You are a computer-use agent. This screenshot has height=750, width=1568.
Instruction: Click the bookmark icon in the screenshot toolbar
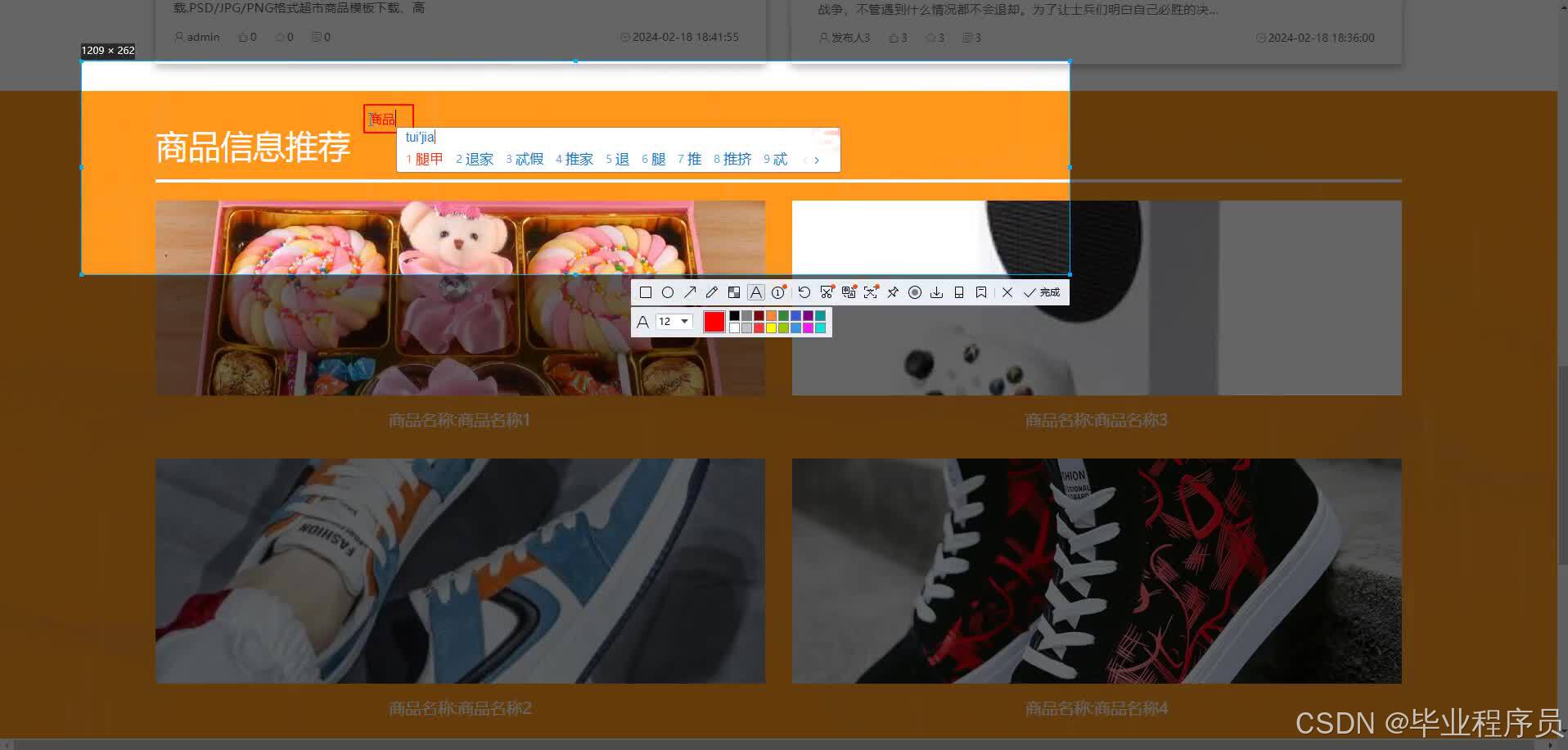[981, 292]
